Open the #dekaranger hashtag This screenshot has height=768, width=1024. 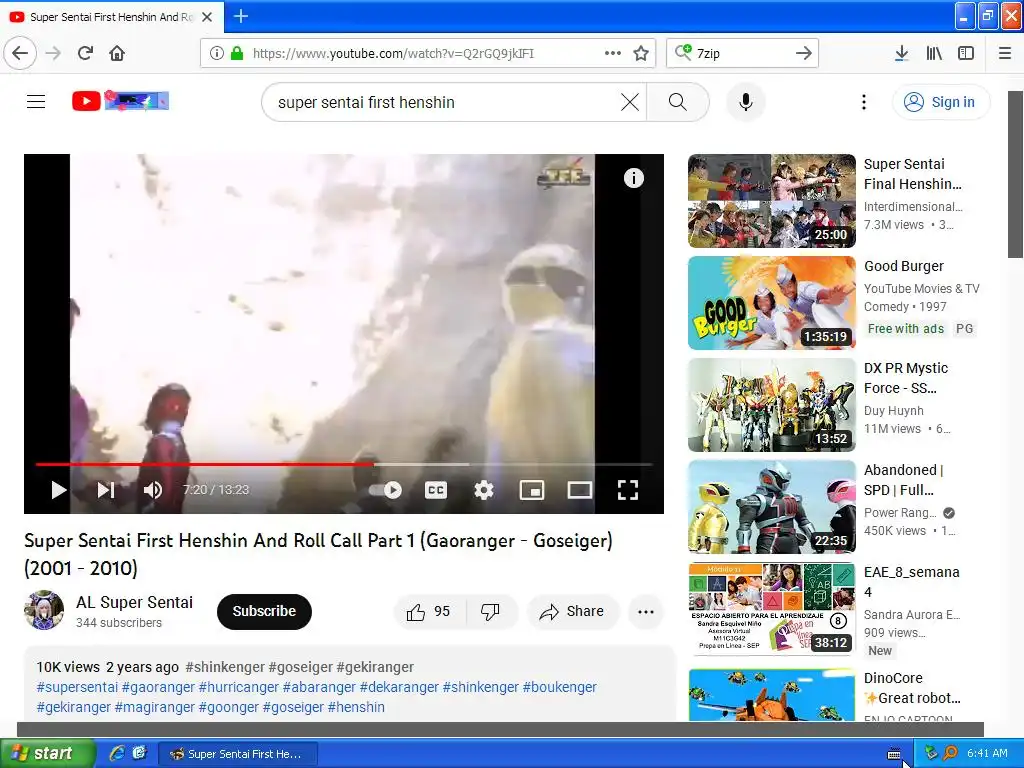click(399, 687)
